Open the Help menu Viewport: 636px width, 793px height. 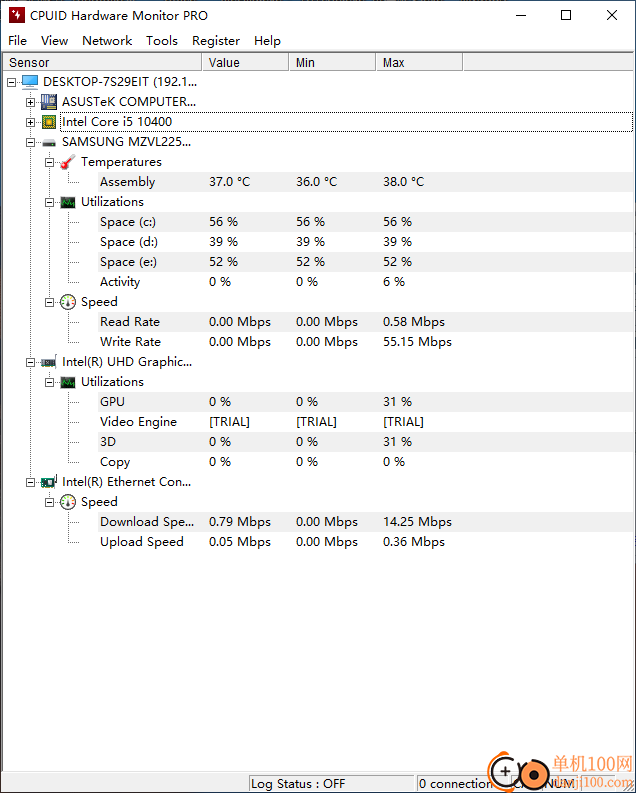point(267,40)
